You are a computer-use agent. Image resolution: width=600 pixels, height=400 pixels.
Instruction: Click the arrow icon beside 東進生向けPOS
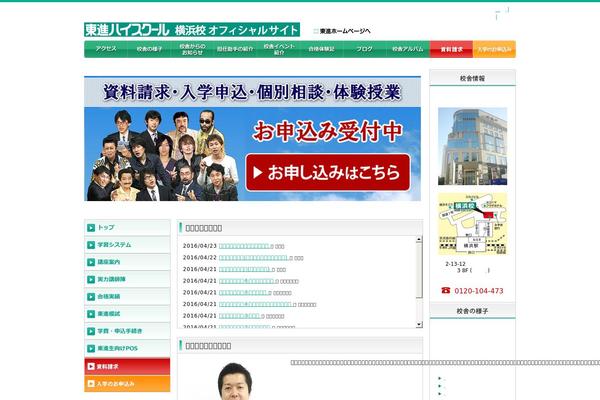tap(91, 349)
